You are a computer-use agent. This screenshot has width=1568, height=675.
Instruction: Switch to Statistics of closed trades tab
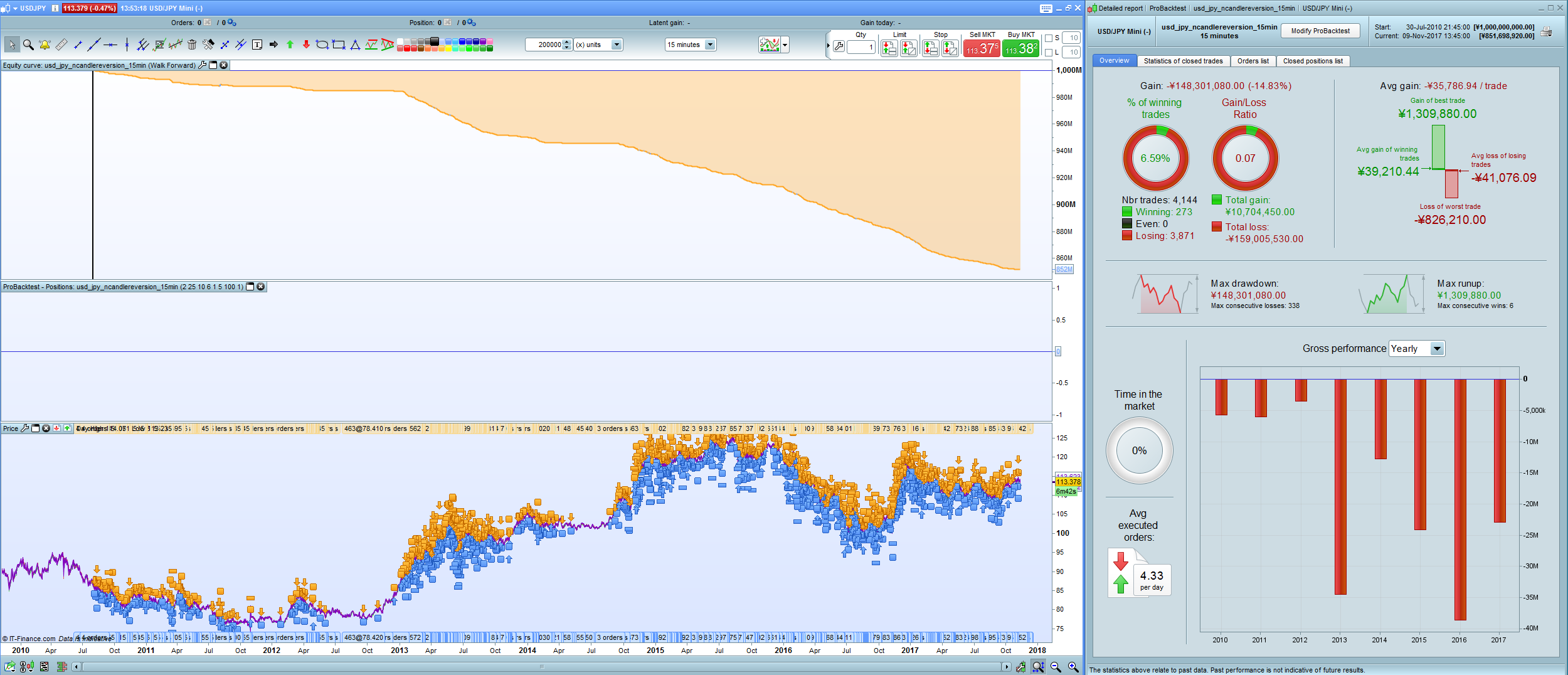(x=1183, y=61)
